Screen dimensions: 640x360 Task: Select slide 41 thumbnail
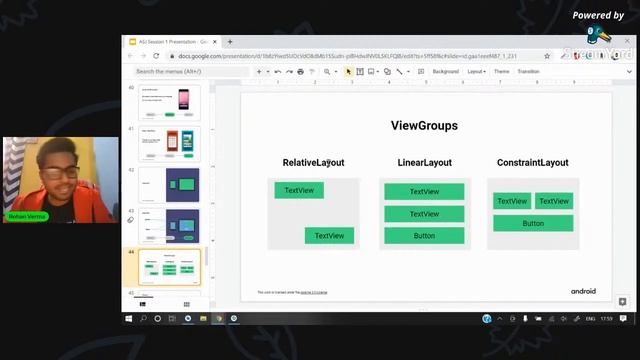(169, 144)
